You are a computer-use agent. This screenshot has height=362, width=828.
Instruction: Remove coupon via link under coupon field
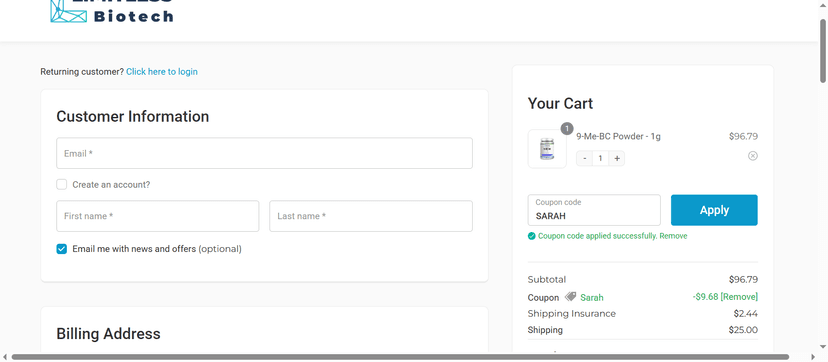673,236
